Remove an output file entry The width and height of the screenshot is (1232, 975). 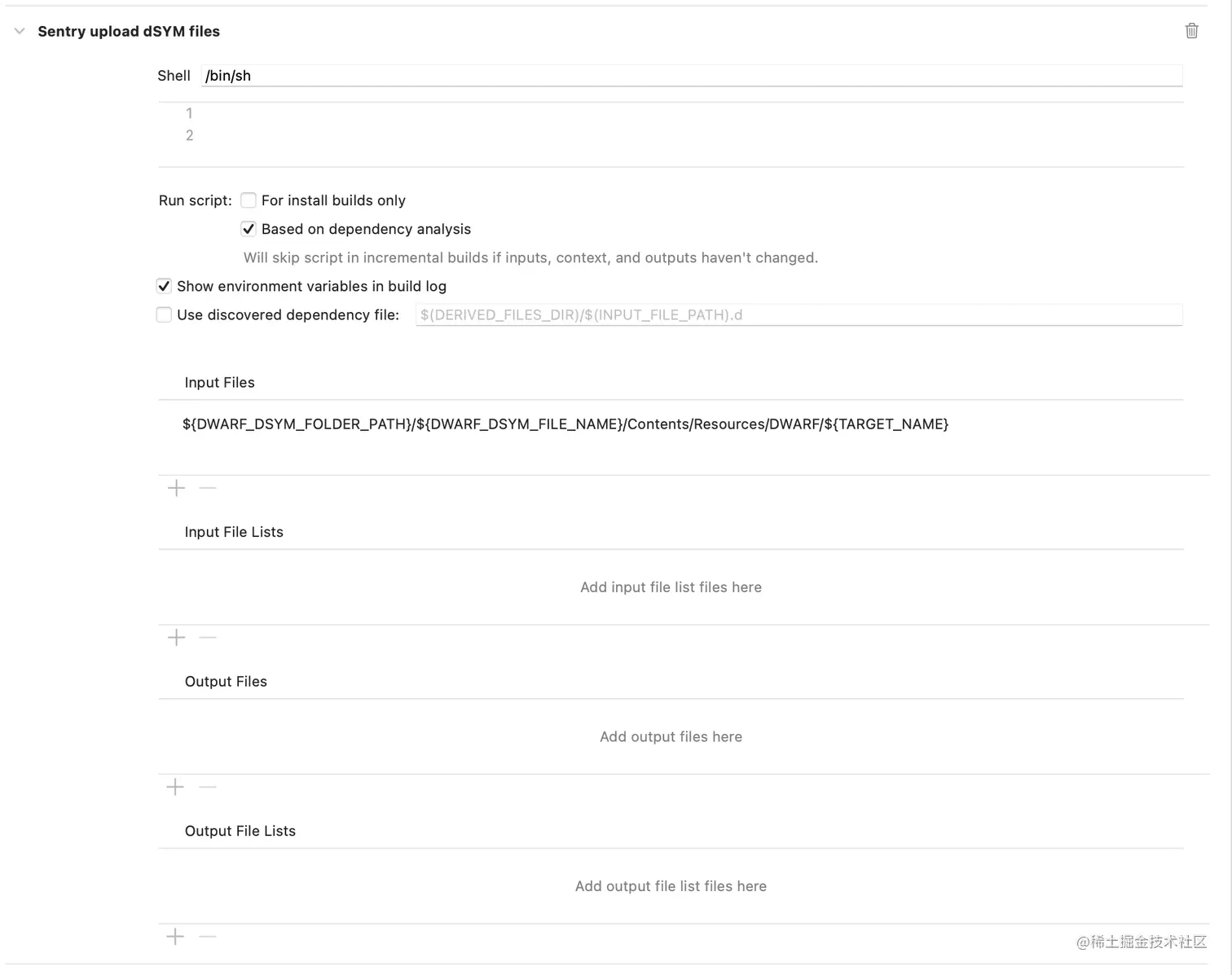coord(208,787)
